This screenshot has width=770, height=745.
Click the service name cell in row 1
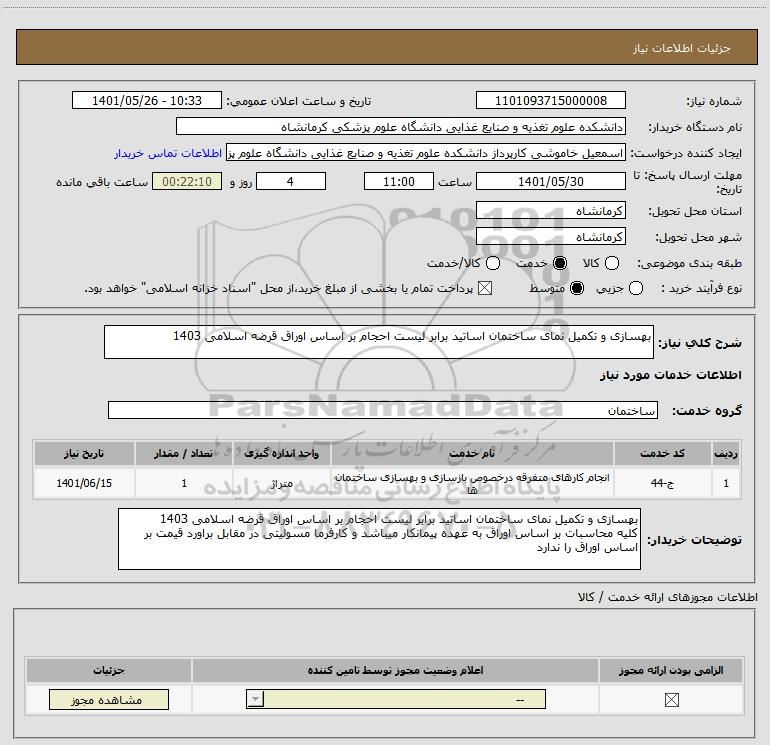pyautogui.click(x=471, y=483)
